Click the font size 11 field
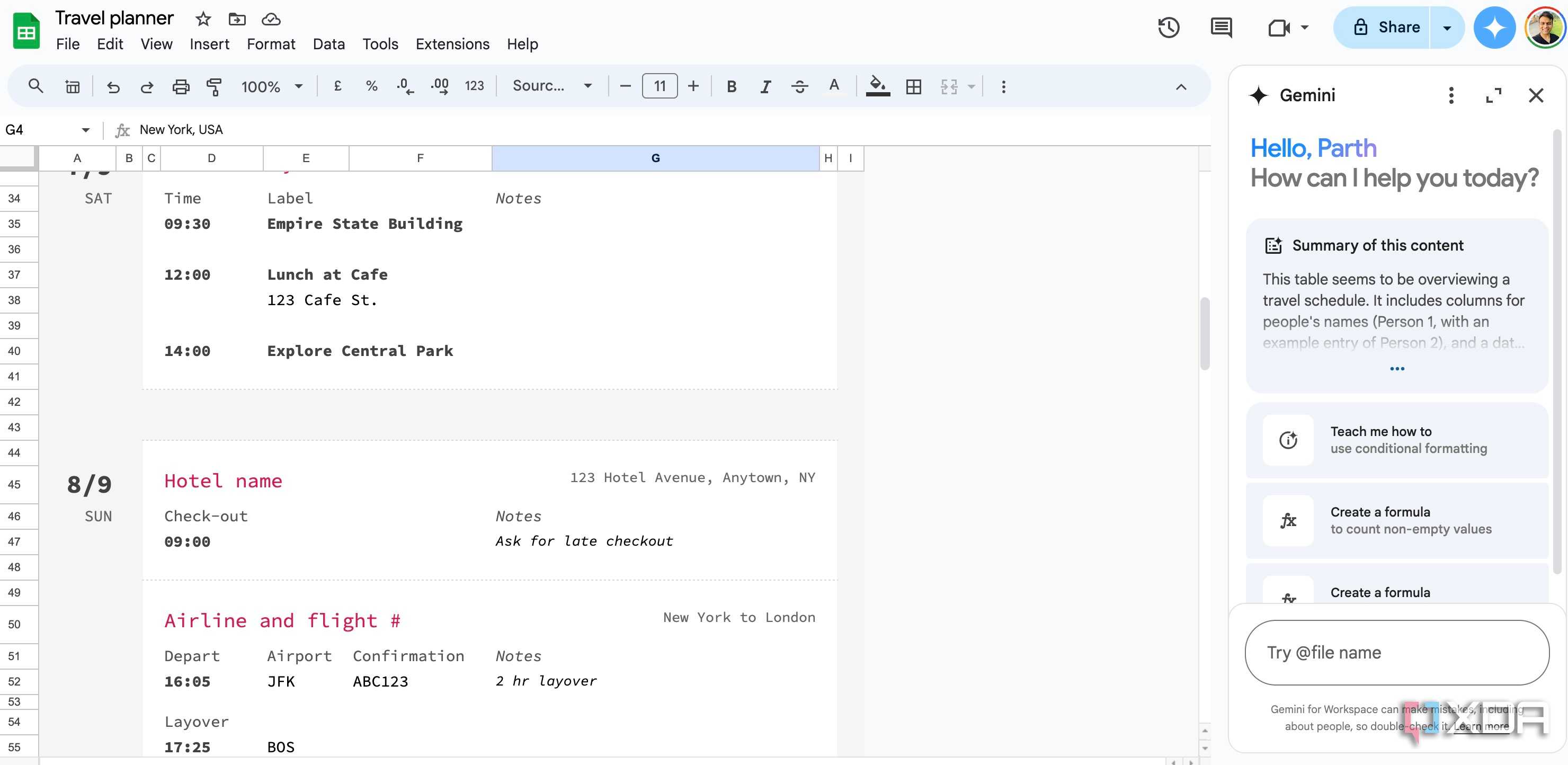The width and height of the screenshot is (1568, 765). [660, 86]
